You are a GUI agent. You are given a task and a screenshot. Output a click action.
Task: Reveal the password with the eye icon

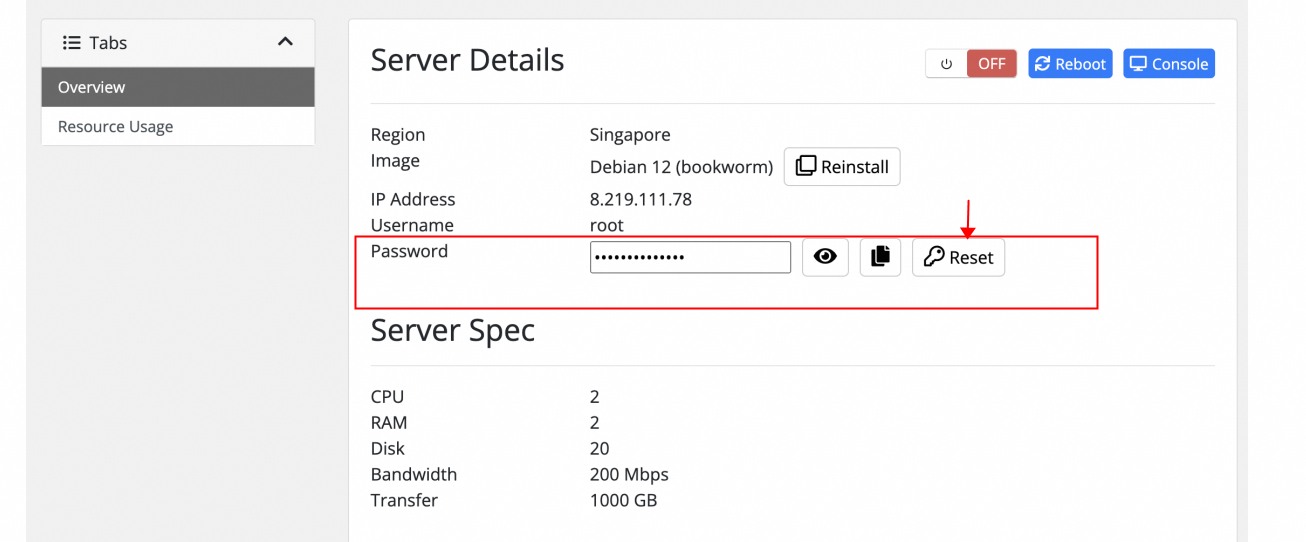click(825, 257)
